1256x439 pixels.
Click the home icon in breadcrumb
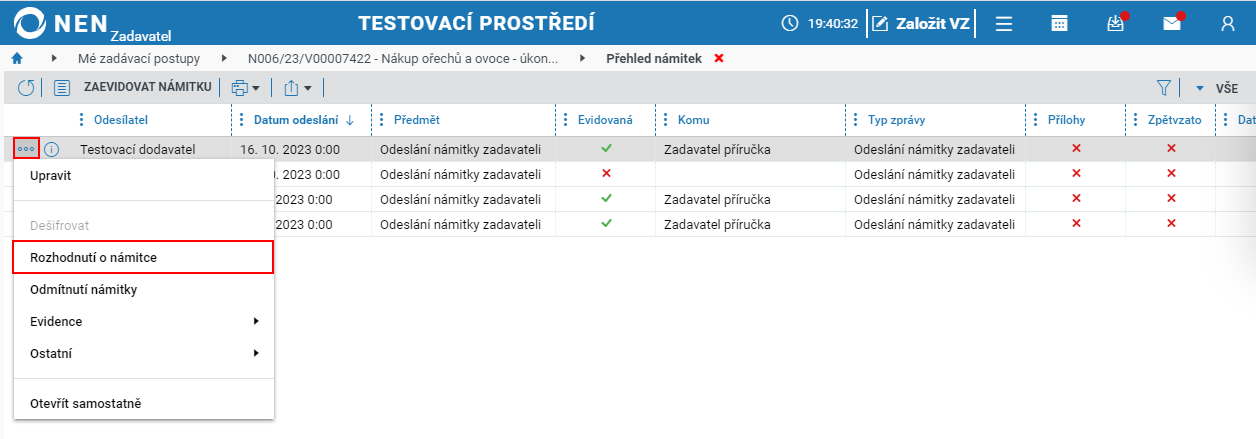16,58
